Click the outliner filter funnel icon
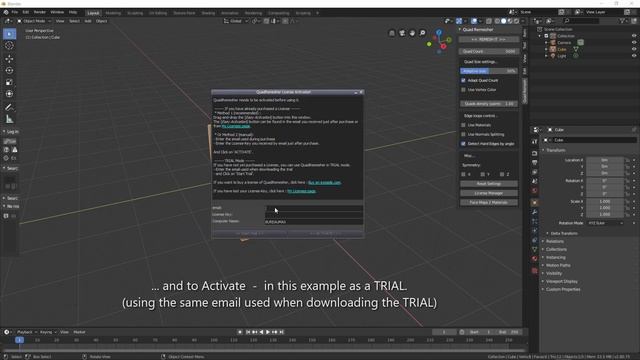 (x=622, y=20)
